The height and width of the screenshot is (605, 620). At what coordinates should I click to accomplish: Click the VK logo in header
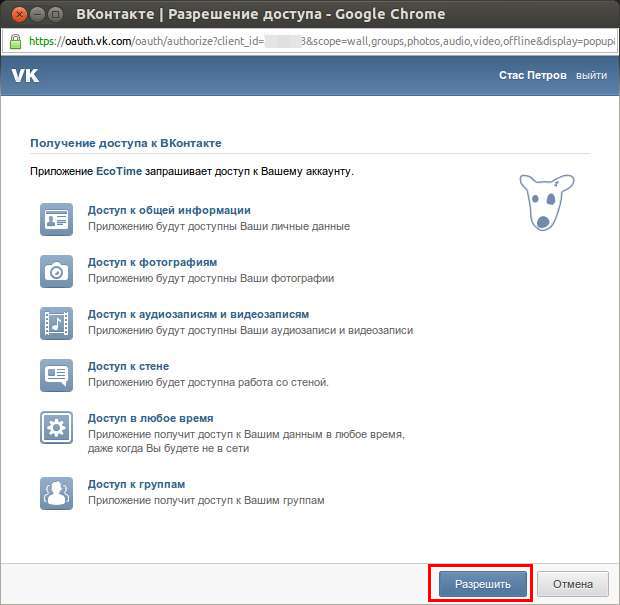(25, 76)
